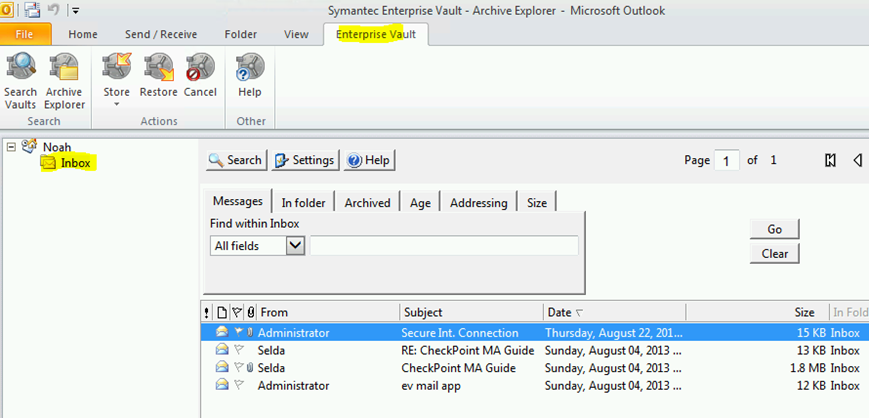The image size is (869, 418).
Task: Switch to the Send / Receive tab
Action: coord(161,34)
